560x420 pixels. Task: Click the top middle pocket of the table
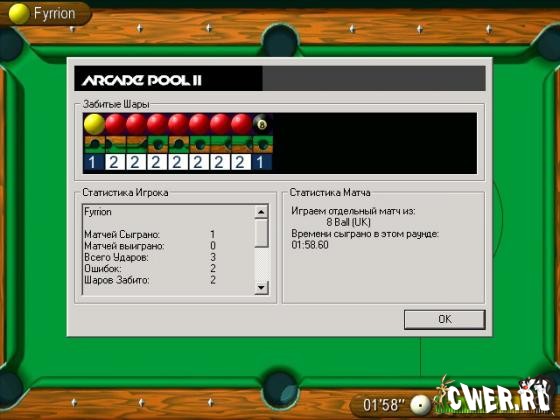tap(280, 40)
